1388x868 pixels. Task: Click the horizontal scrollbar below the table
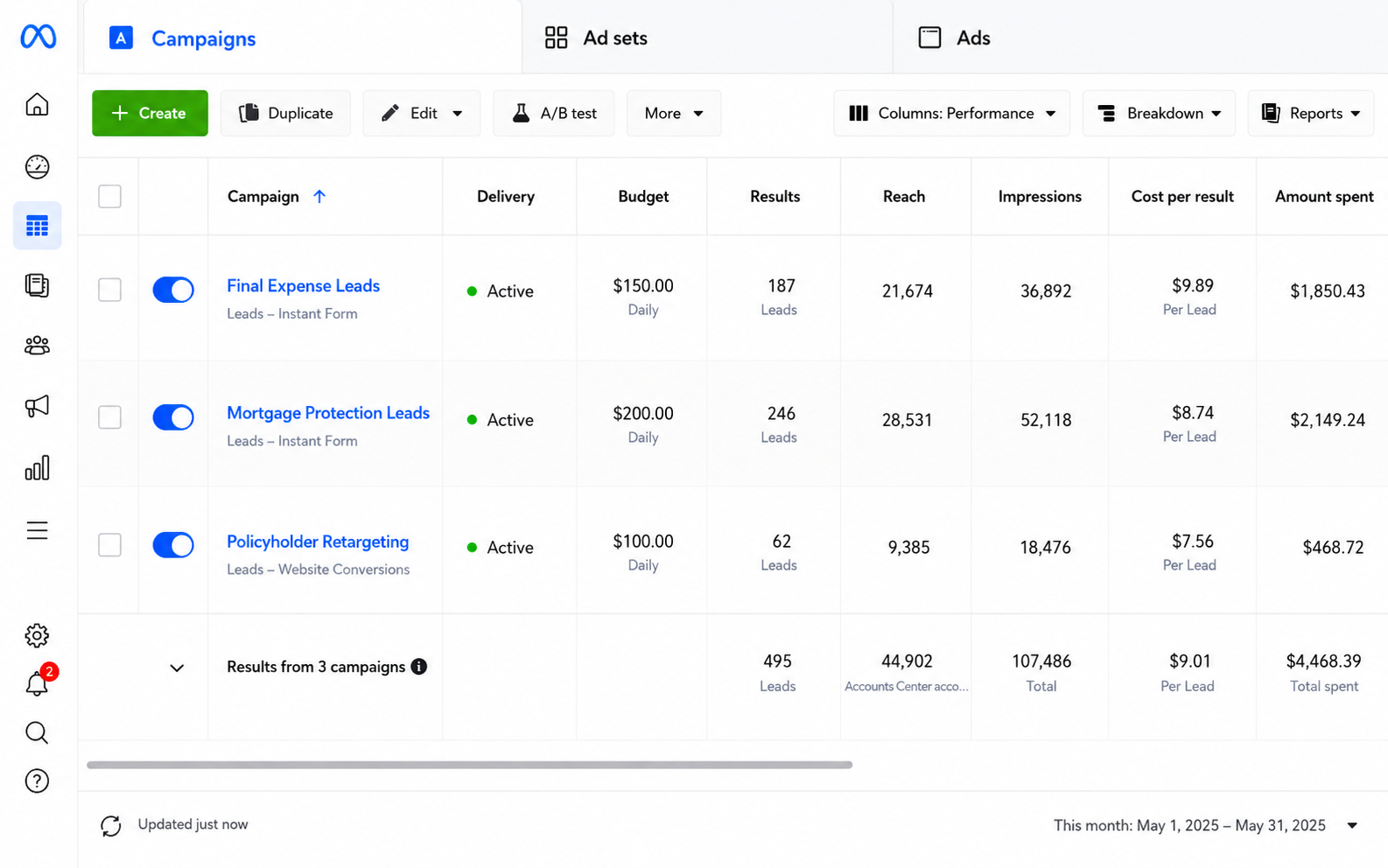pyautogui.click(x=469, y=765)
